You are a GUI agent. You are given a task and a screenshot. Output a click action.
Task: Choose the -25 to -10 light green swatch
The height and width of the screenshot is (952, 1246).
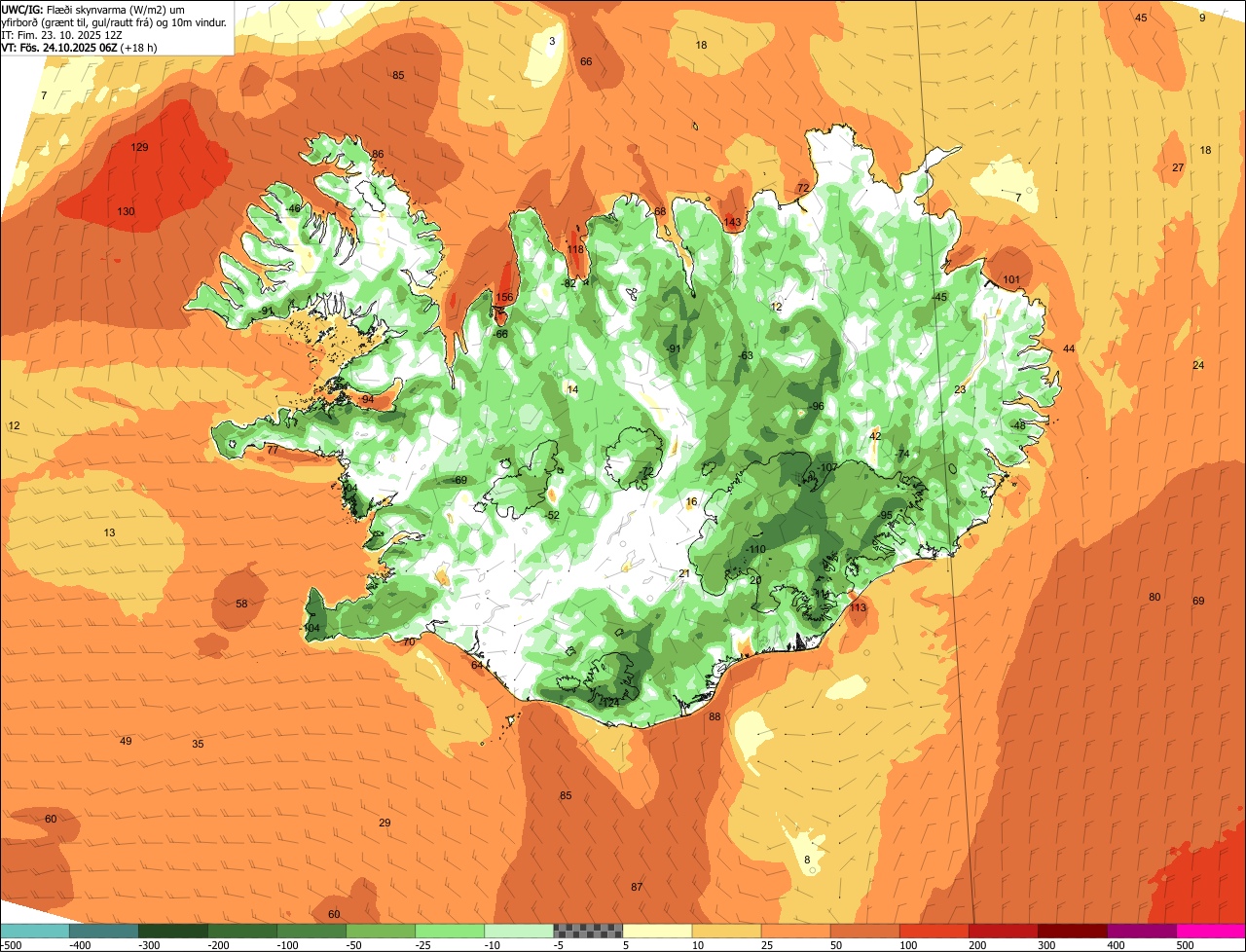[450, 931]
